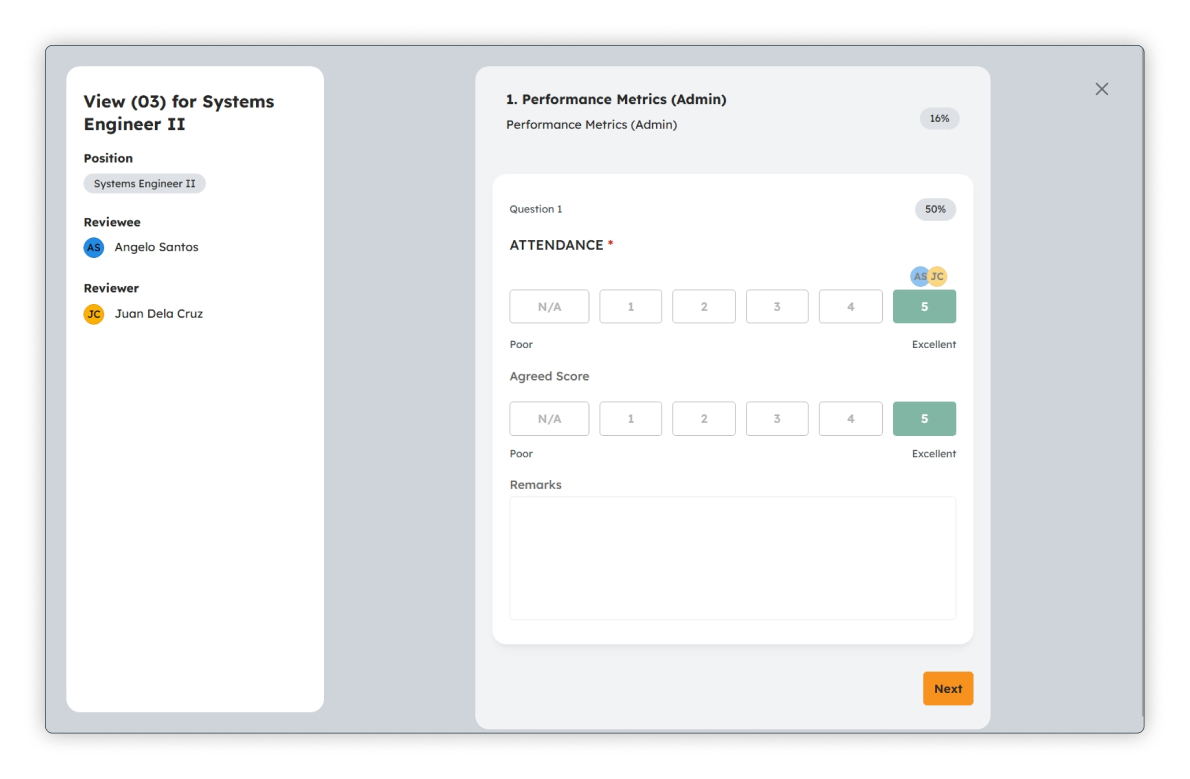Click the Question 1 label

click(x=536, y=210)
